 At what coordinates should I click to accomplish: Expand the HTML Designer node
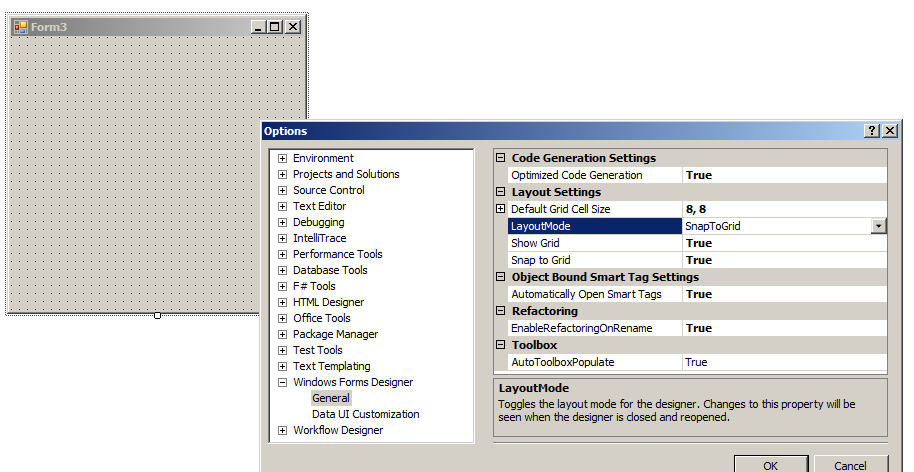(283, 302)
